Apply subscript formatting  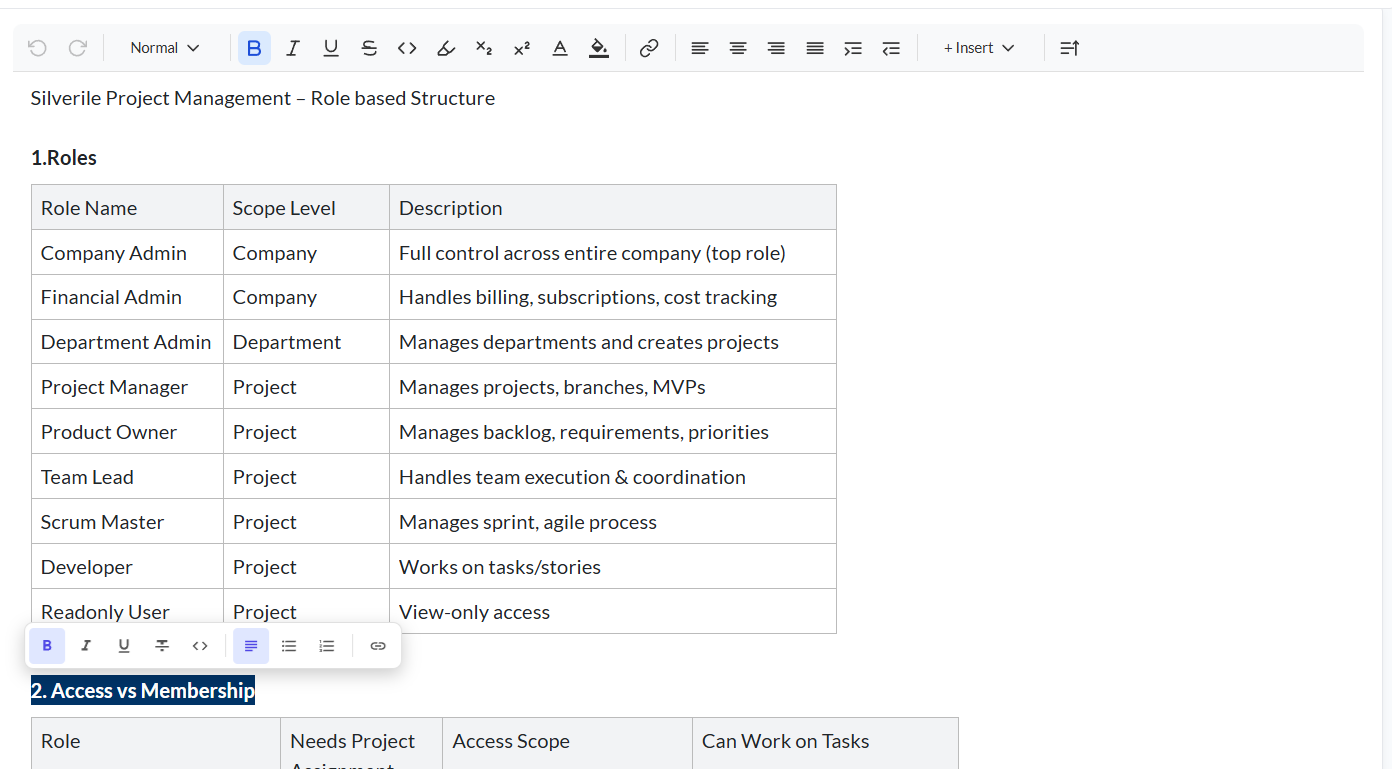484,48
